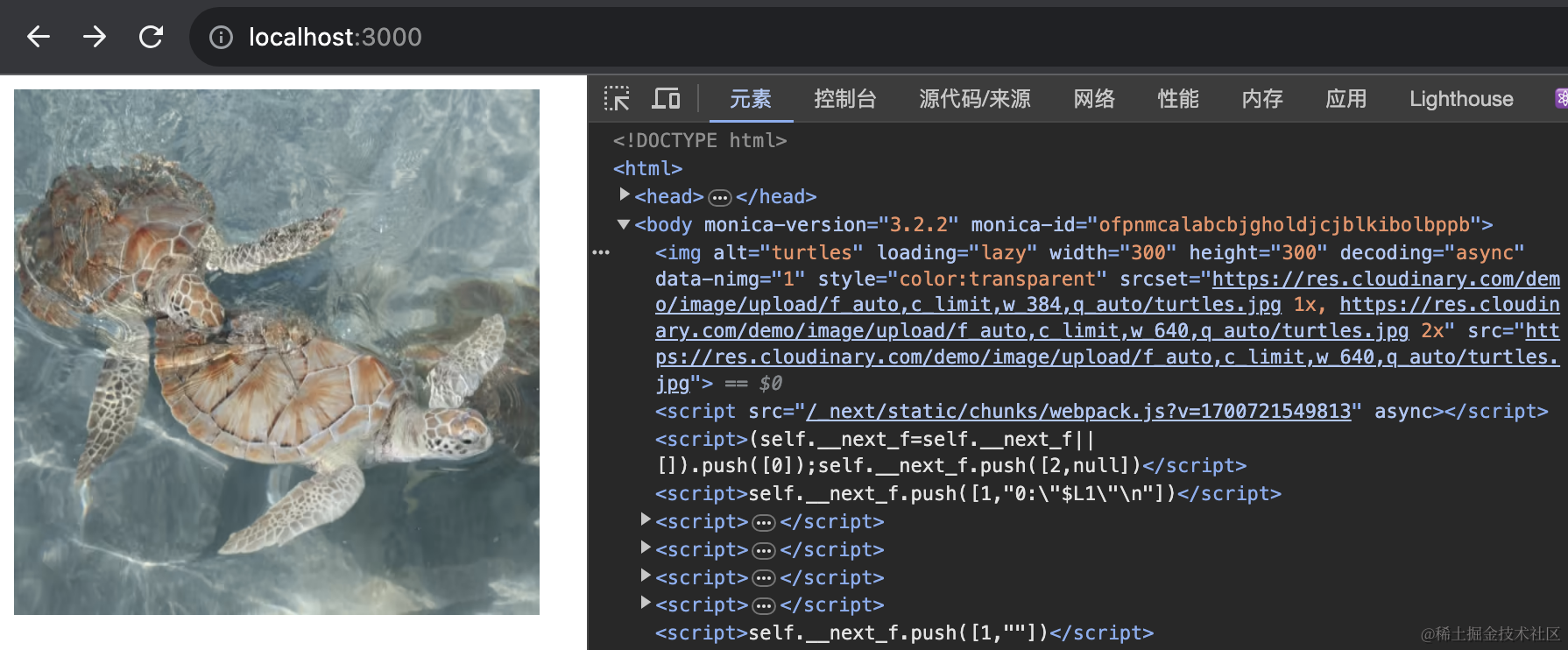Expand the last collapsed script node
Screen dimensions: 1568x650
[x=646, y=604]
